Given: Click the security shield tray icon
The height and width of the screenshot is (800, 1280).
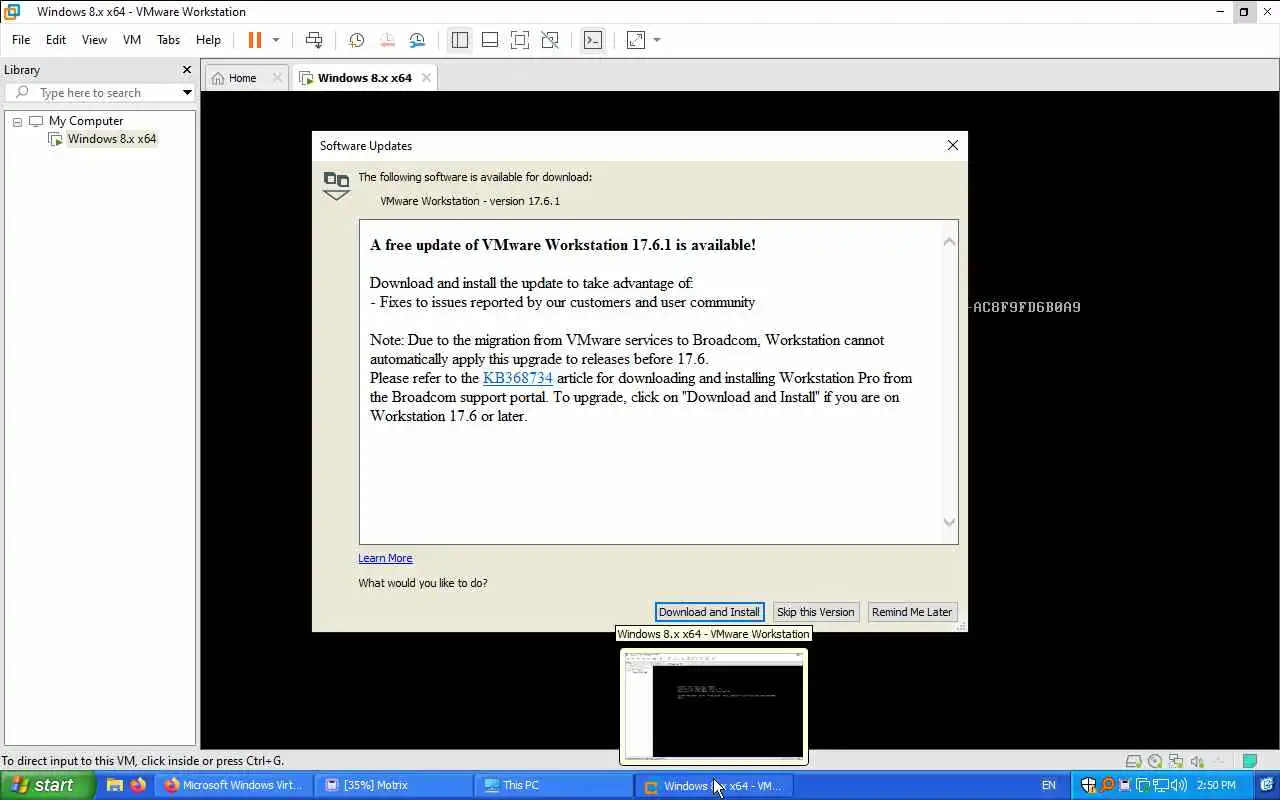Looking at the screenshot, I should coord(1089,785).
